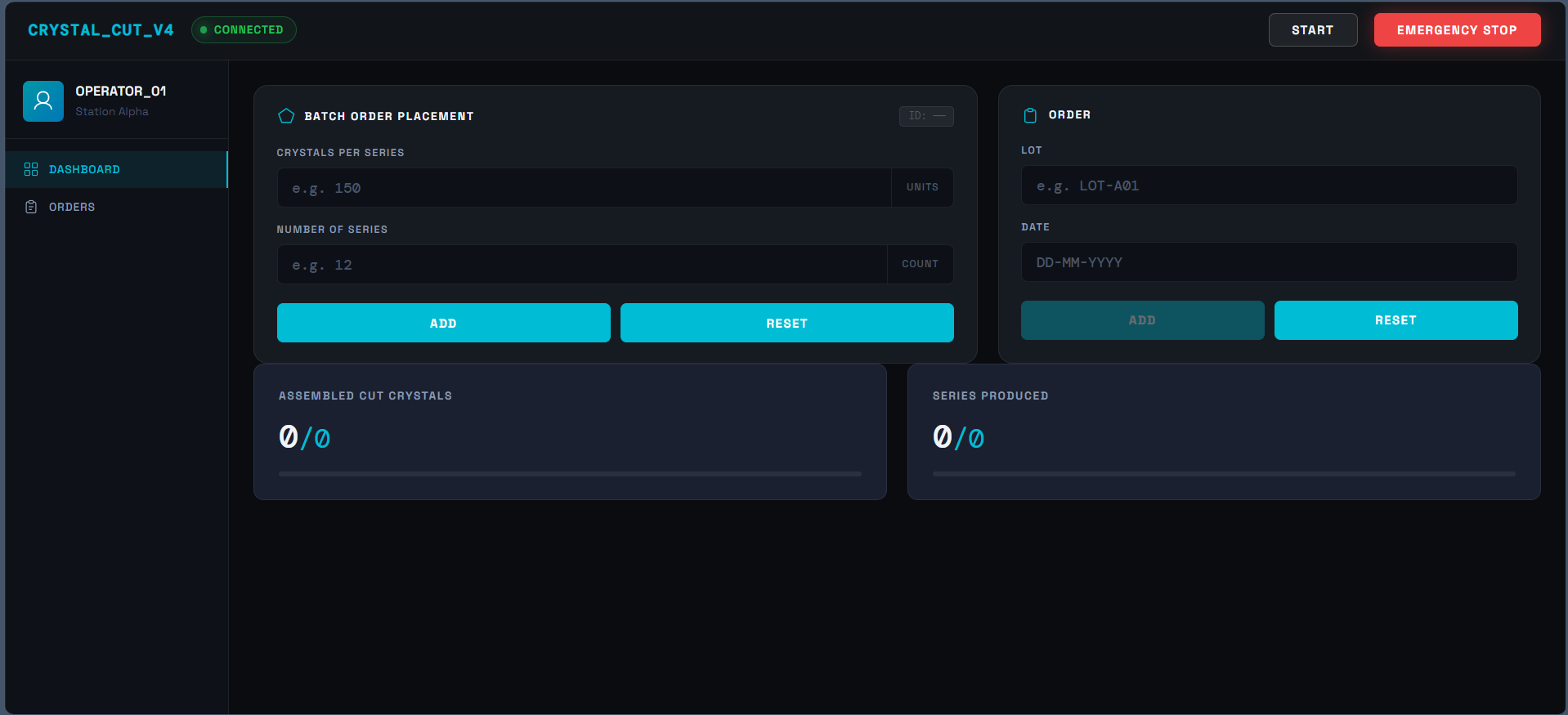
Task: Open the Orders menu item
Action: tap(116, 207)
